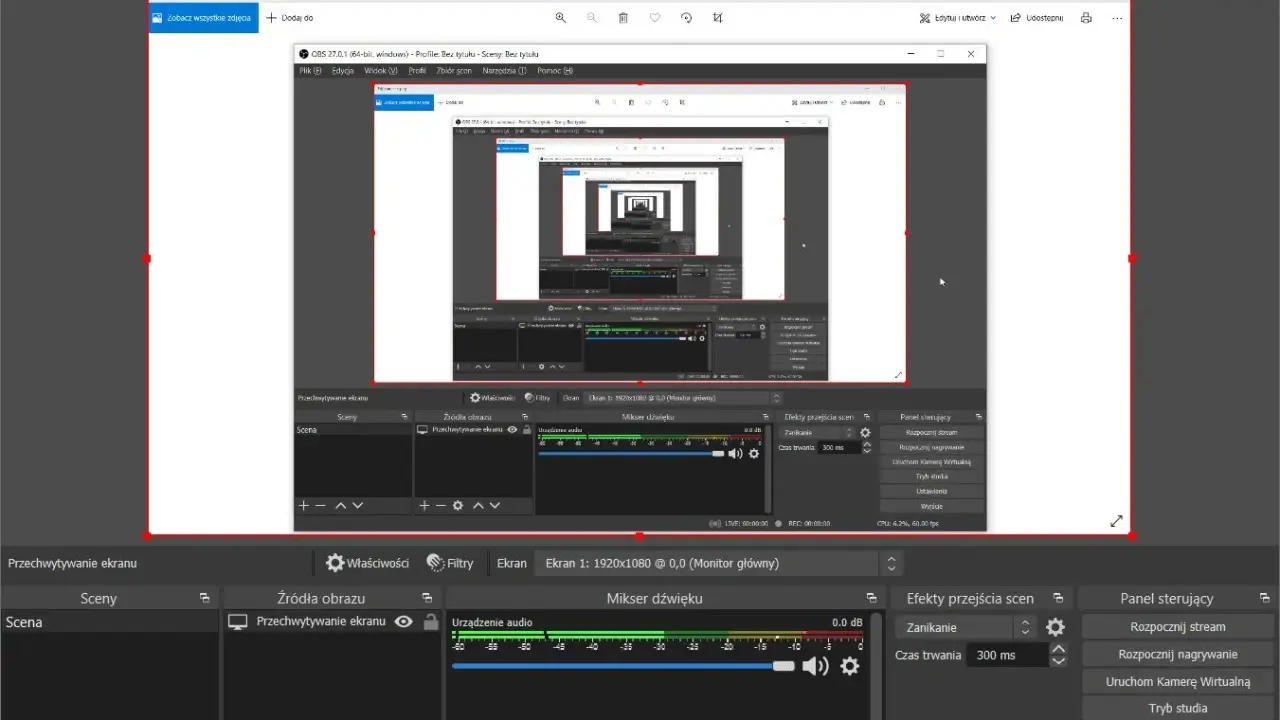
Task: Click Wyjście button in previewed OBS window
Action: 931,506
